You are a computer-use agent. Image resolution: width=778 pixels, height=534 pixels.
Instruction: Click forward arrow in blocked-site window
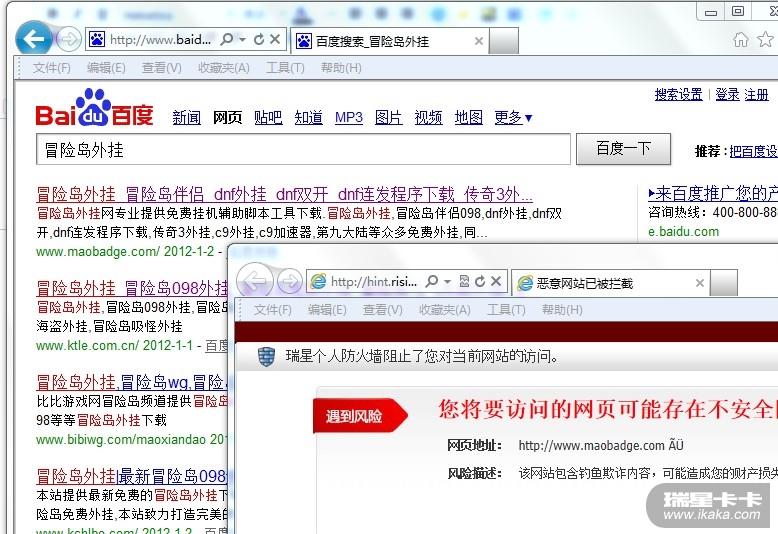(x=290, y=282)
